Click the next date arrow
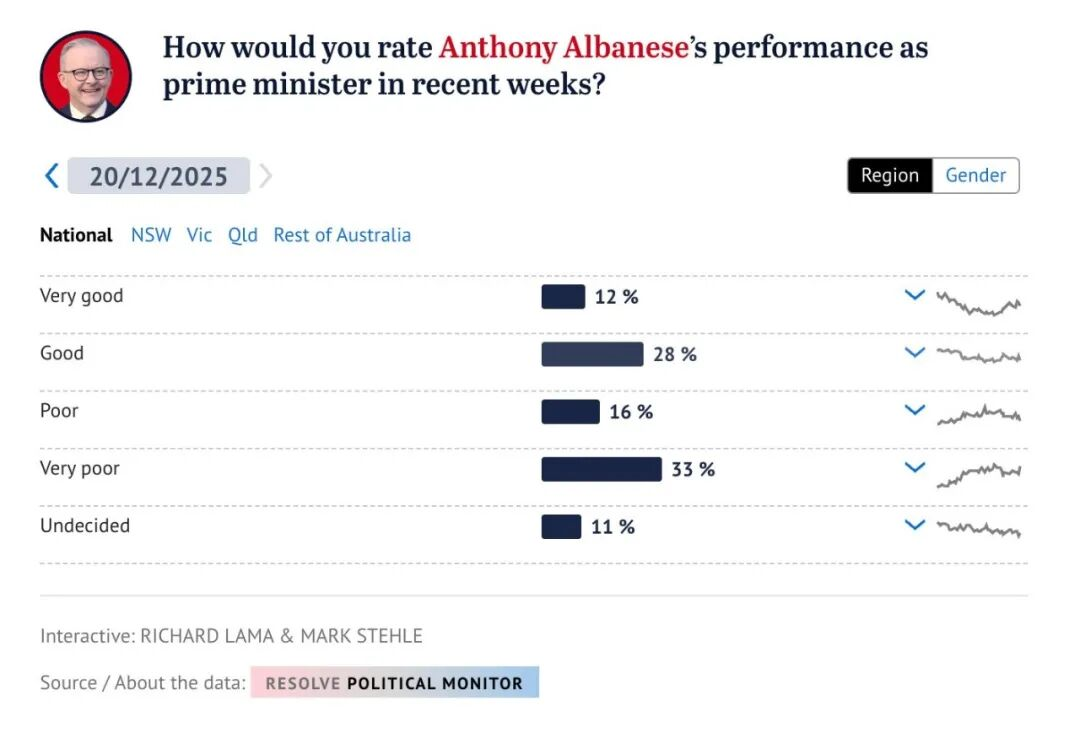The width and height of the screenshot is (1080, 733). (x=265, y=176)
